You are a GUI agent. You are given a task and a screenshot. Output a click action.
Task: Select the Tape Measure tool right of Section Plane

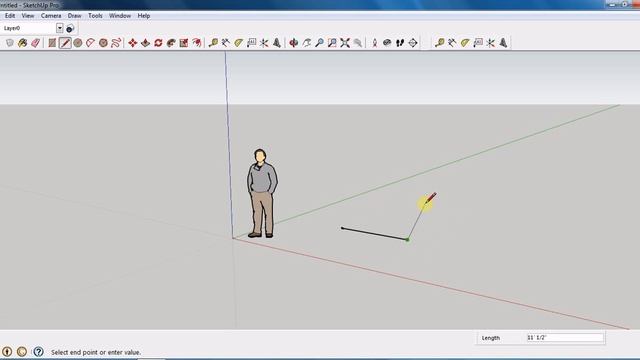click(x=439, y=42)
